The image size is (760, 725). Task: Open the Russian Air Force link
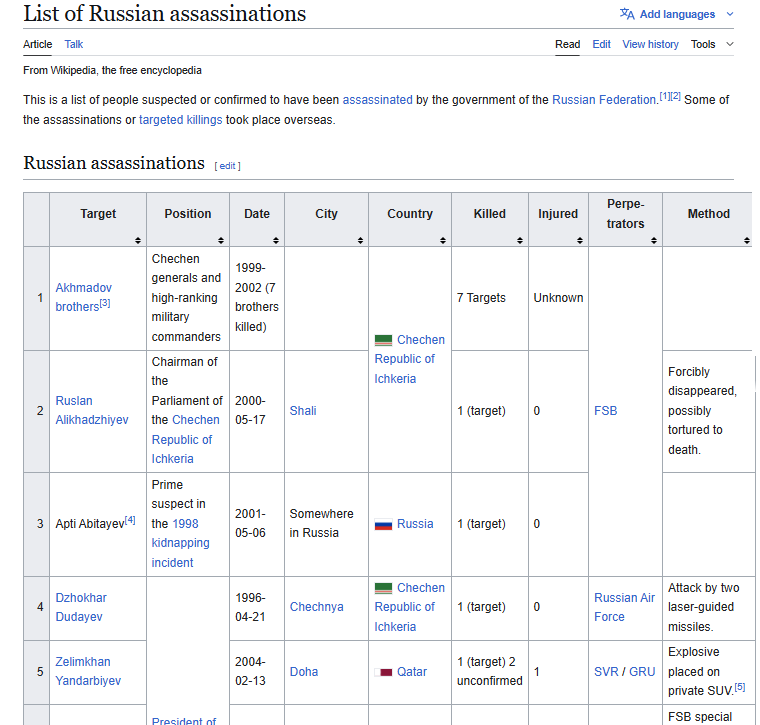(624, 607)
